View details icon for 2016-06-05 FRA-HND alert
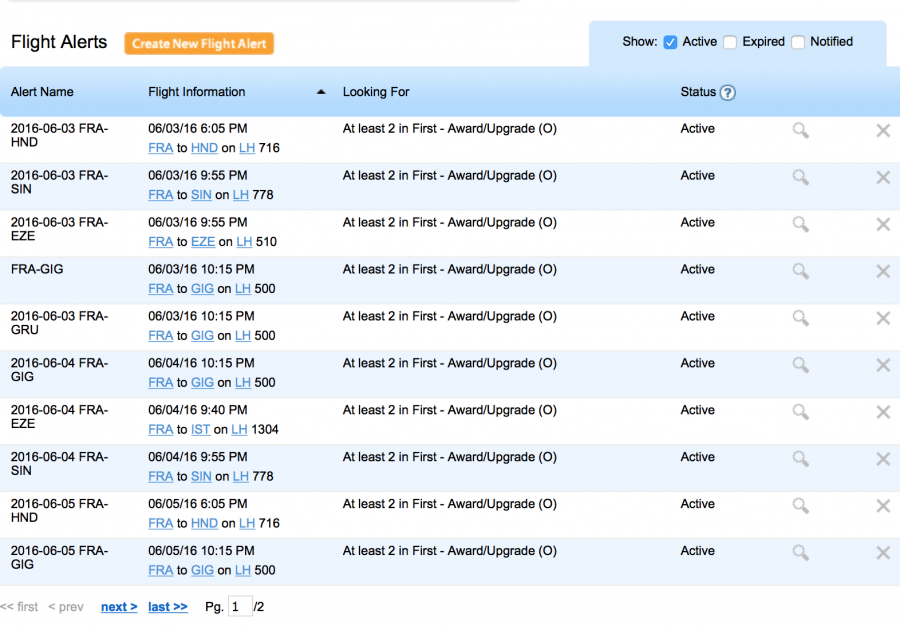 click(x=800, y=506)
